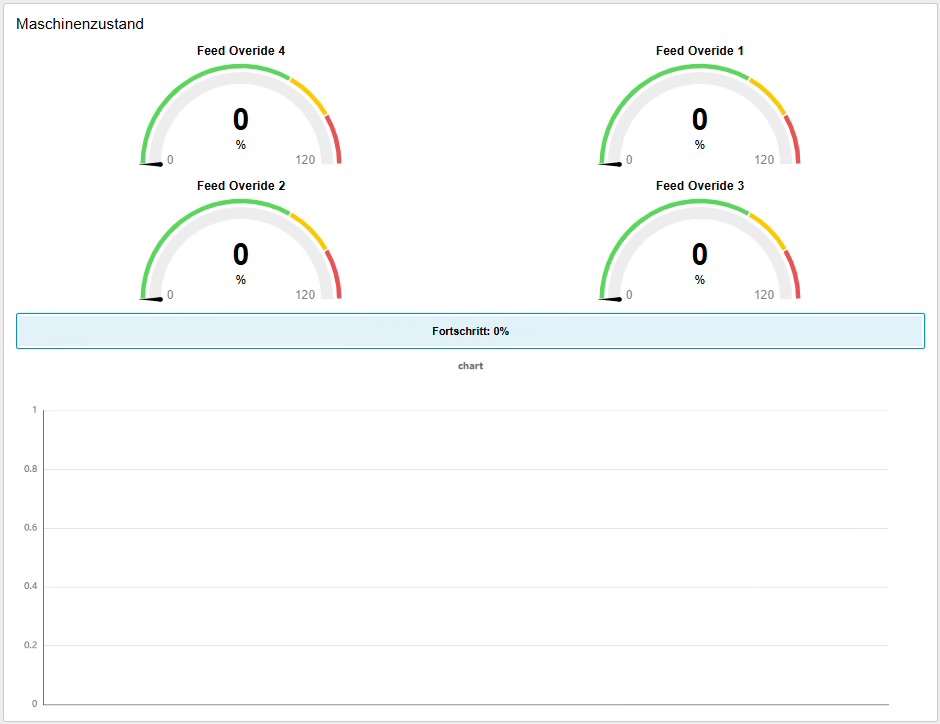Image resolution: width=940 pixels, height=724 pixels.
Task: Click yellow zone of Feed Overide 1 gauge
Action: coord(768,95)
